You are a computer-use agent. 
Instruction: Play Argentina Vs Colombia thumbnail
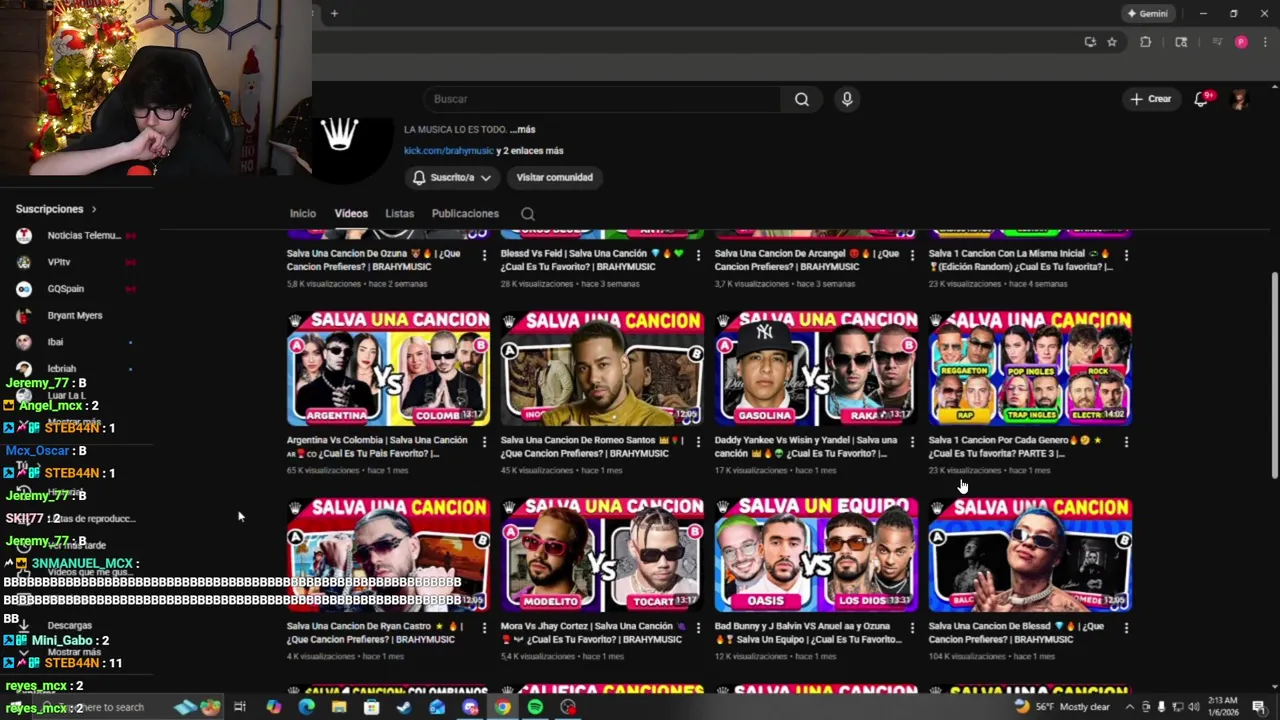(388, 368)
